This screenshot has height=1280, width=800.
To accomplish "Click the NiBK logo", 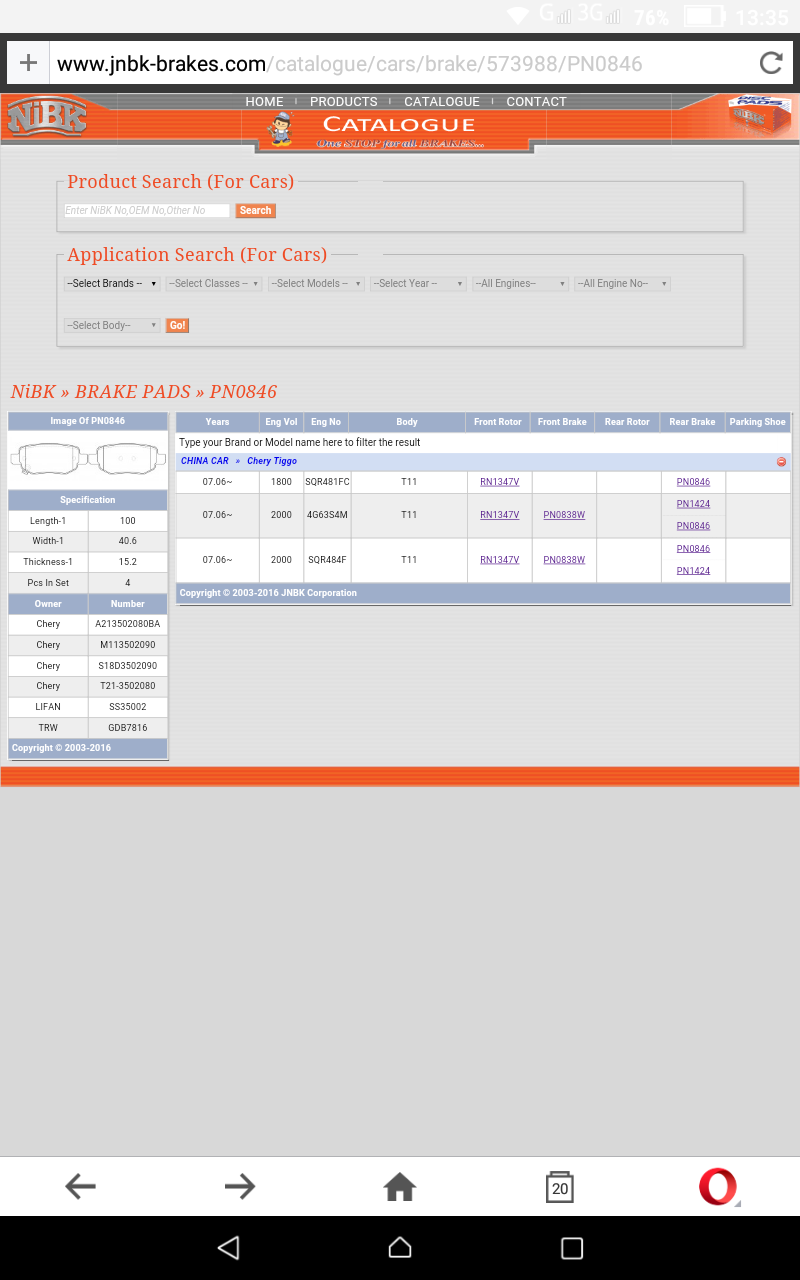I will pos(46,118).
